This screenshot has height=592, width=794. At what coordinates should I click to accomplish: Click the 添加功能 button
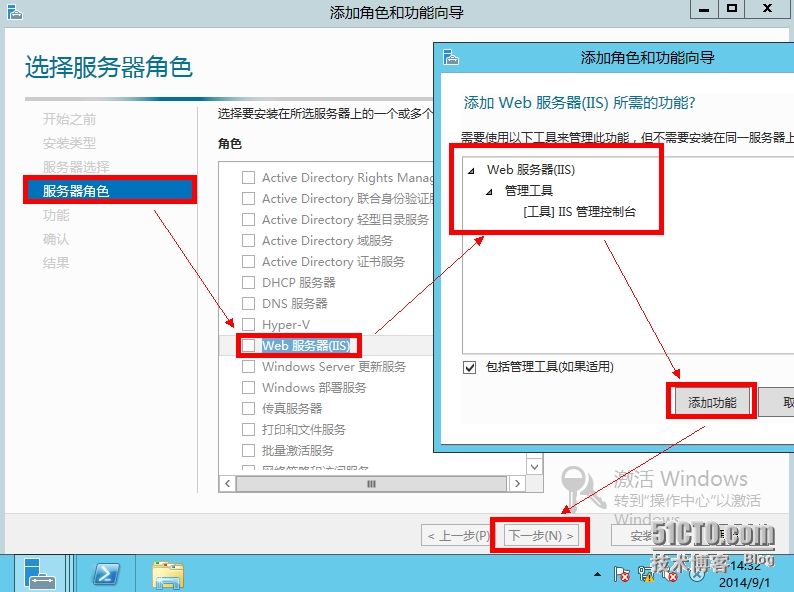click(x=711, y=402)
